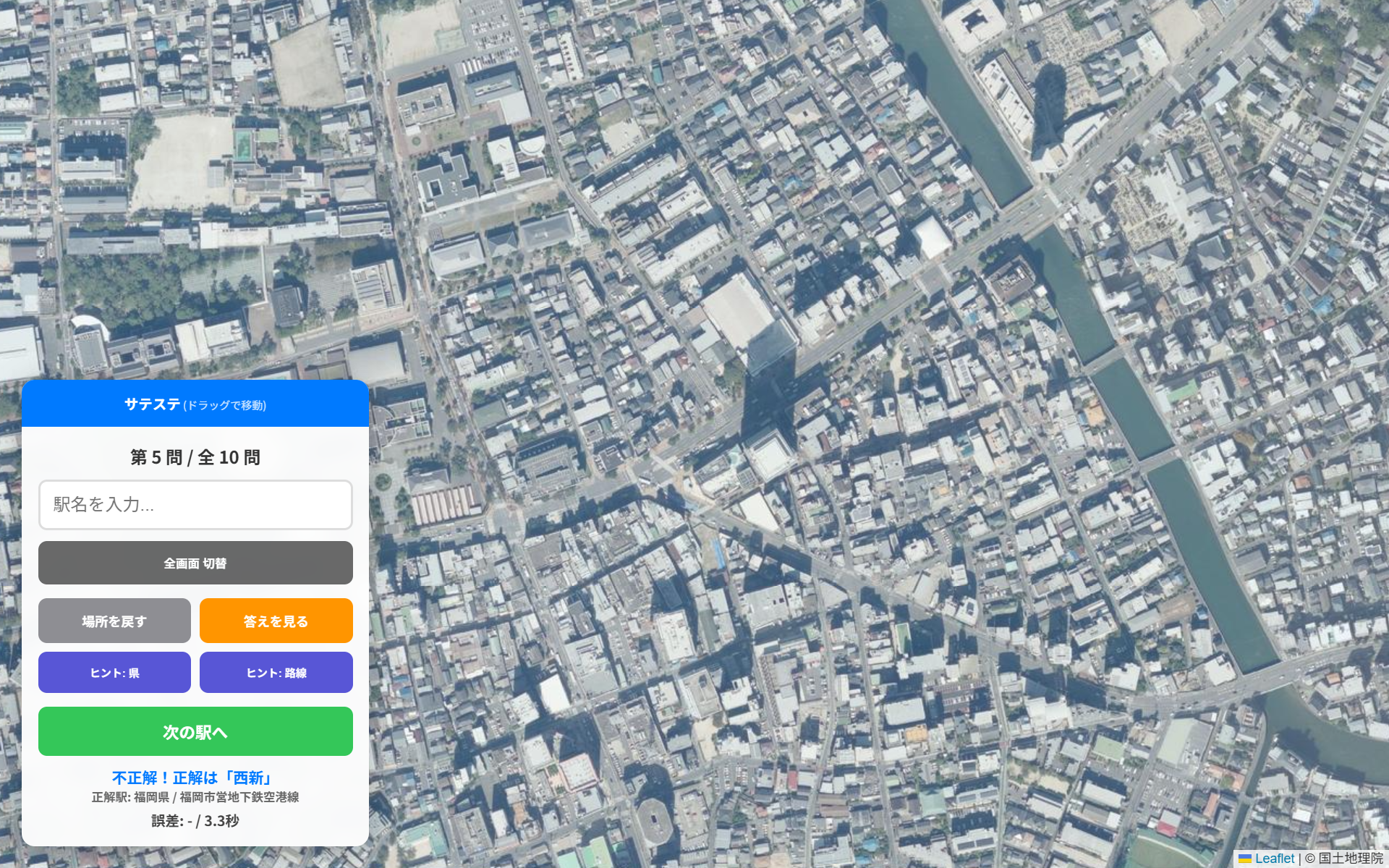
Task: Click the Leaflet flag icon
Action: 1245,859
